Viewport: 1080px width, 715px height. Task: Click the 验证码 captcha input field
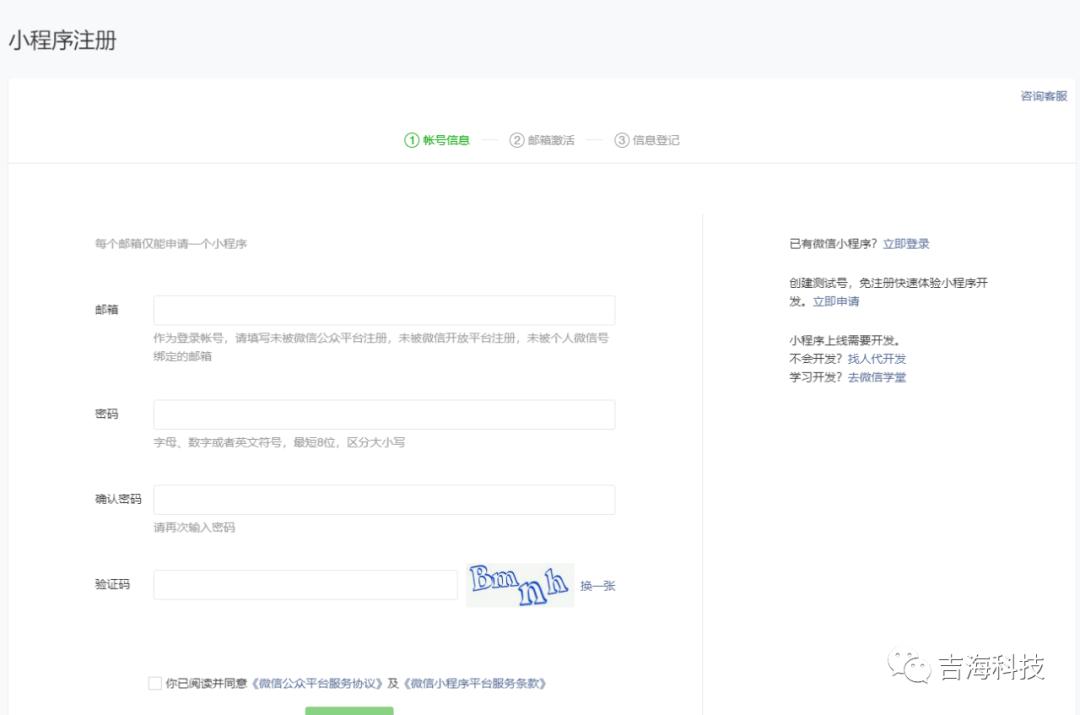305,583
